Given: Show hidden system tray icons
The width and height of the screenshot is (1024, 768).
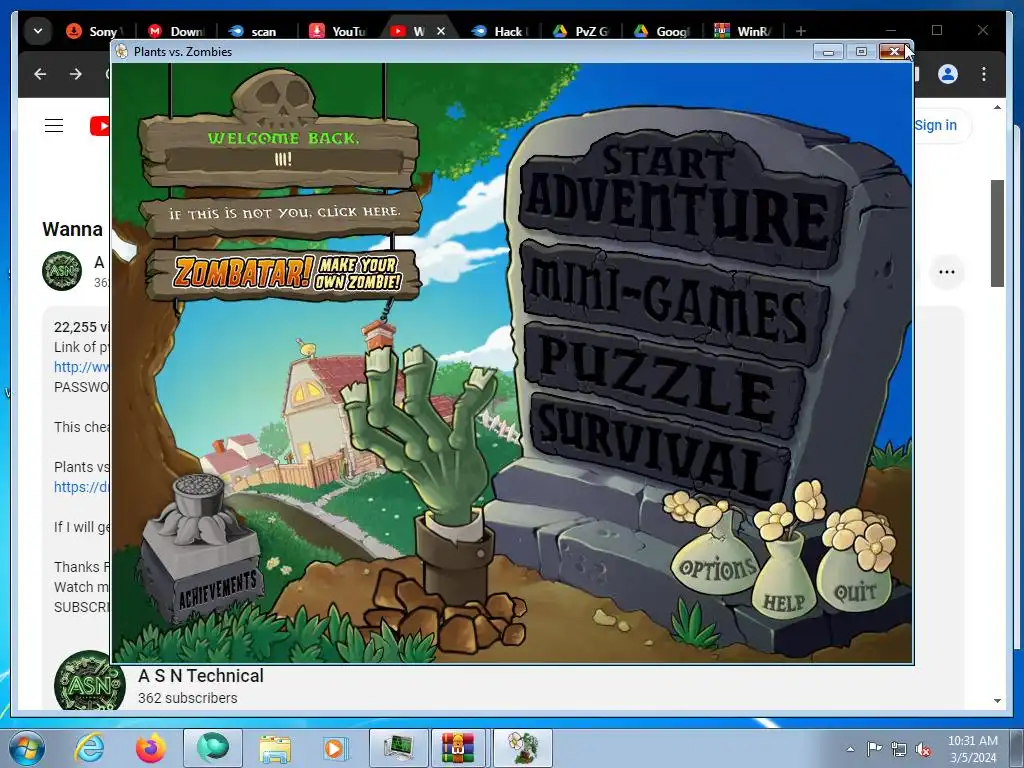Looking at the screenshot, I should [850, 749].
